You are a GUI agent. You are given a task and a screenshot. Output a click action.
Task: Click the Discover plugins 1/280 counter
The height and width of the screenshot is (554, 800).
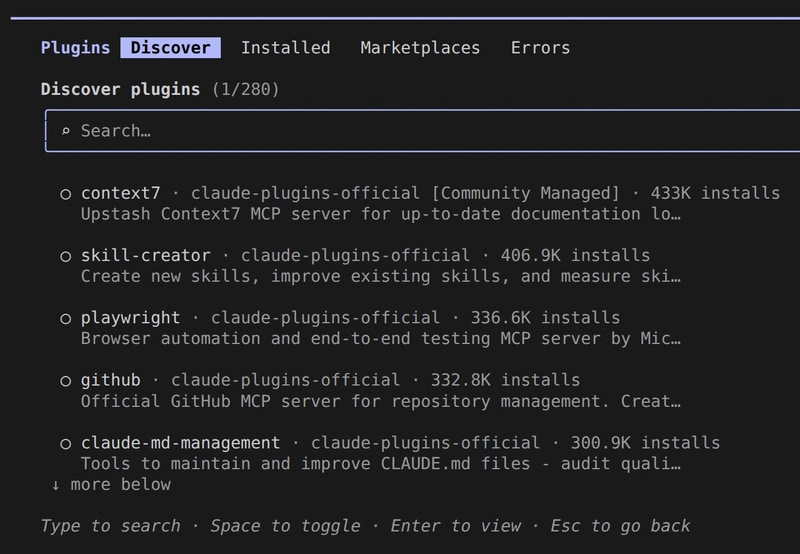246,90
